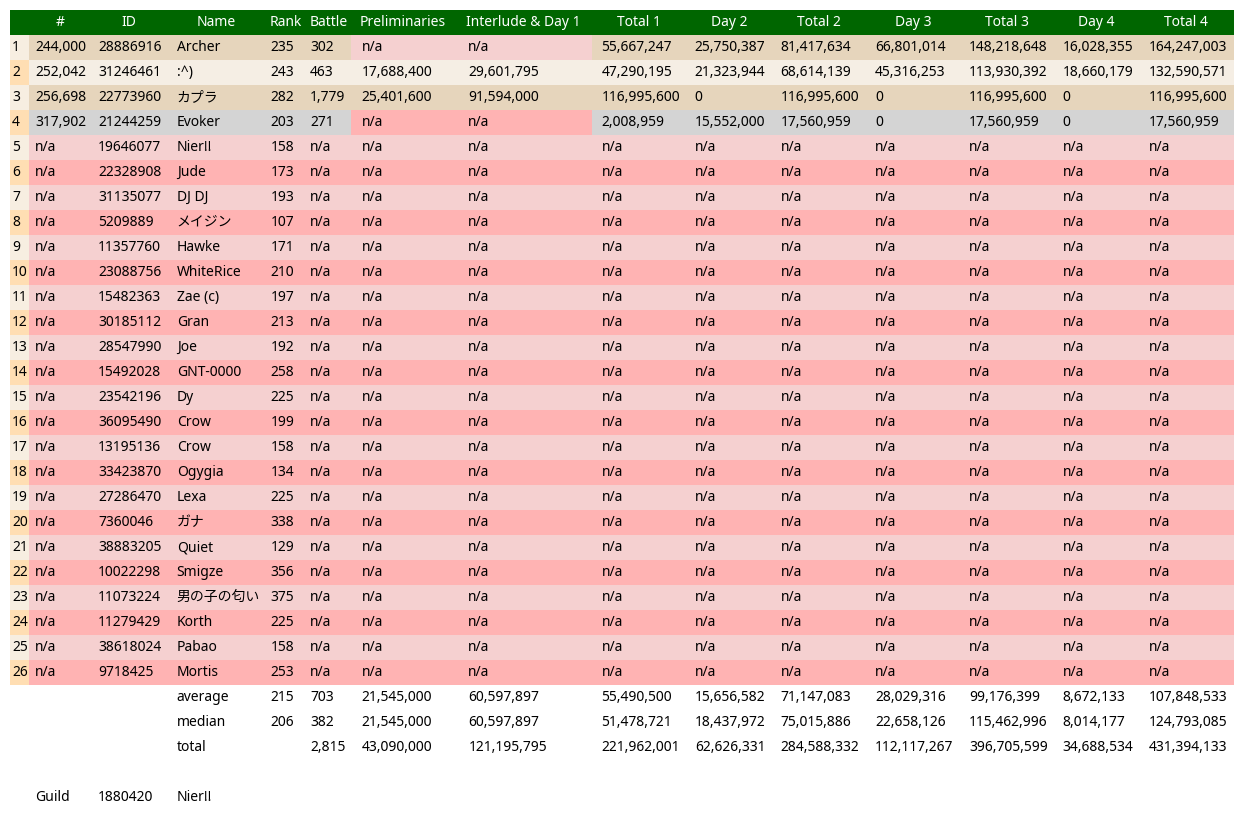Screen dimensions: 1243x820
Task: Select the value '15,552,000'
Action: 729,121
